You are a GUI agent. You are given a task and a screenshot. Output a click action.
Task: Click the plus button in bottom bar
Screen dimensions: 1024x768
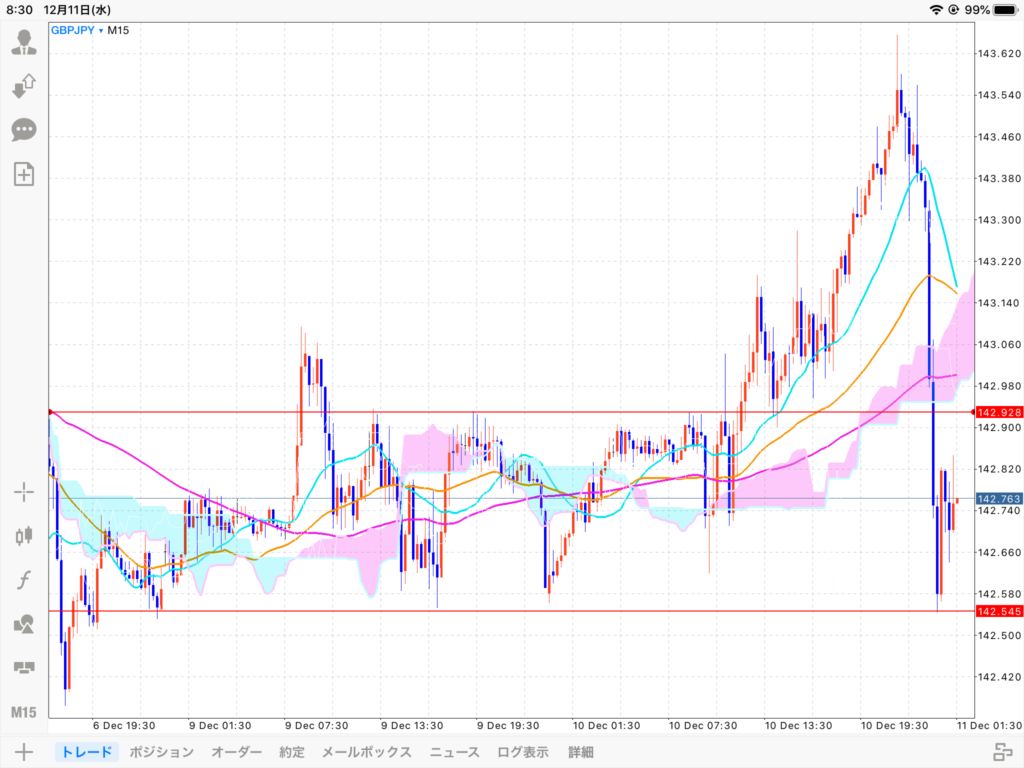24,752
